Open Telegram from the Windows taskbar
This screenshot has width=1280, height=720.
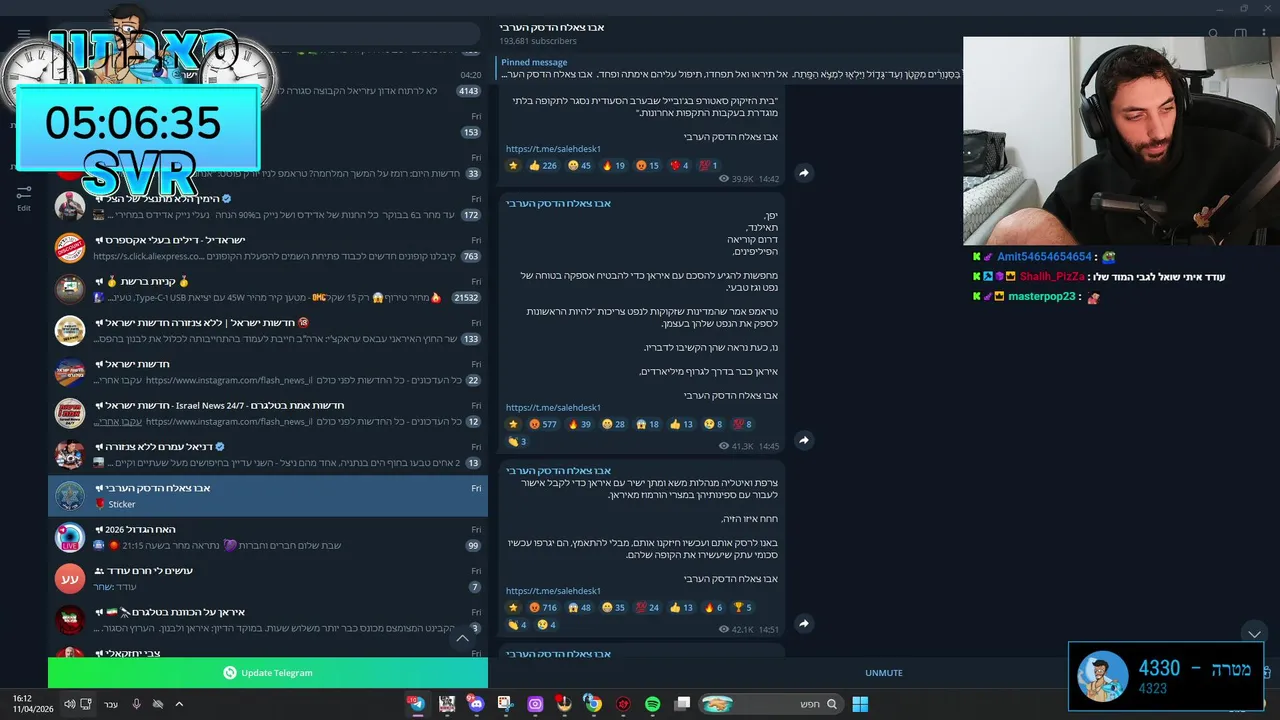[x=416, y=704]
